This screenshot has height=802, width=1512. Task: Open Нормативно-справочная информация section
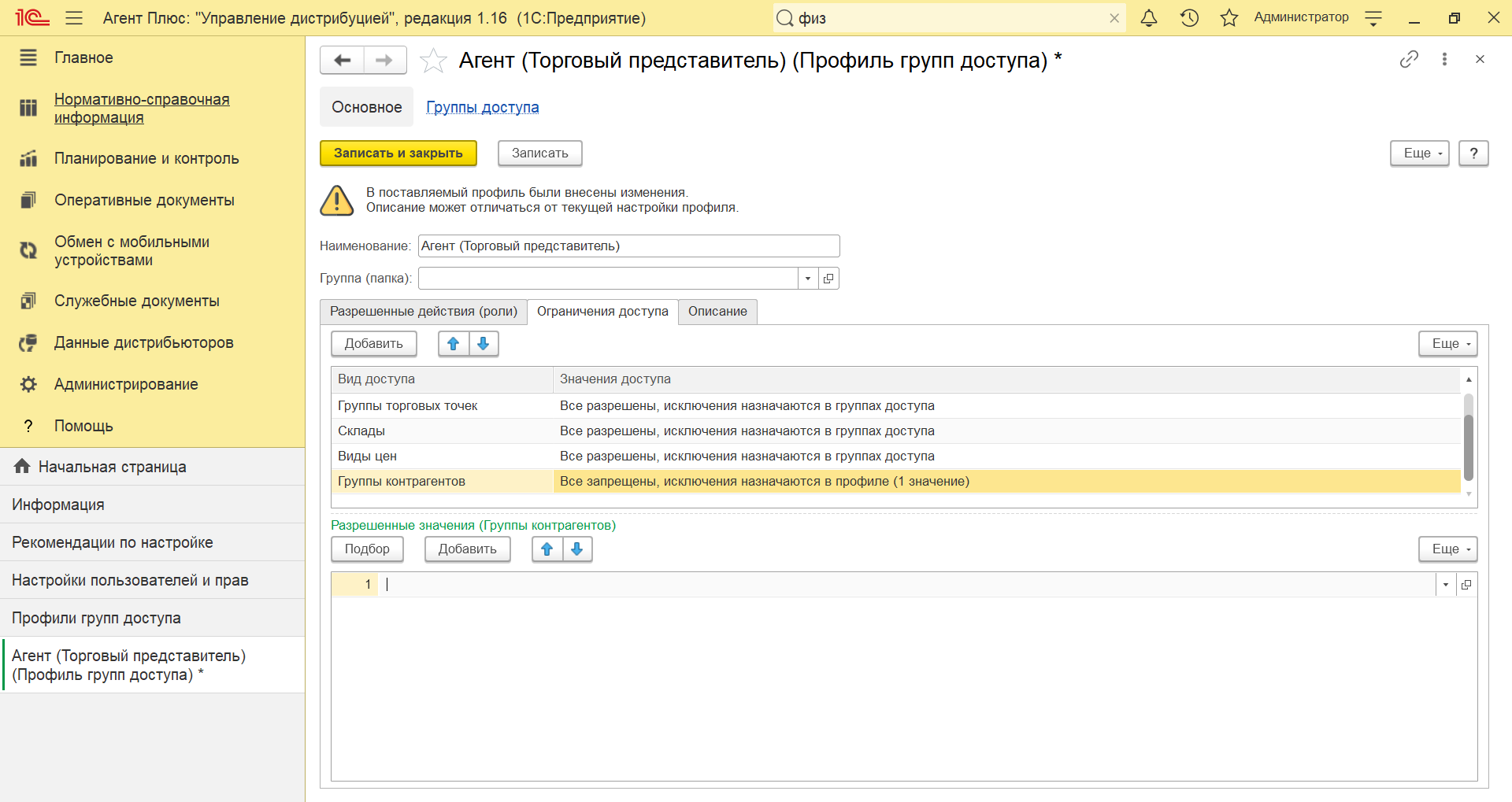(x=142, y=109)
